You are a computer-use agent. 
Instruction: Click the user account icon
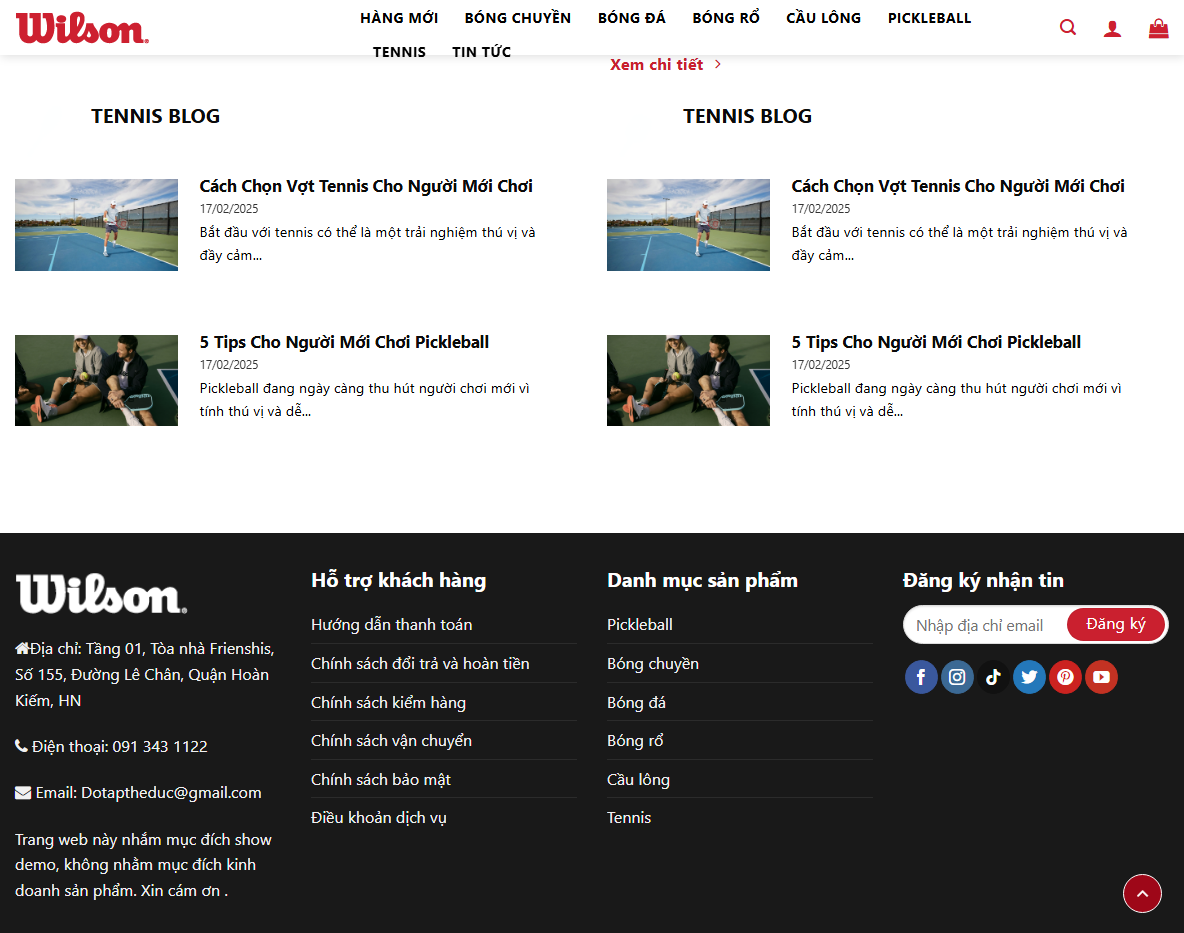(1112, 27)
